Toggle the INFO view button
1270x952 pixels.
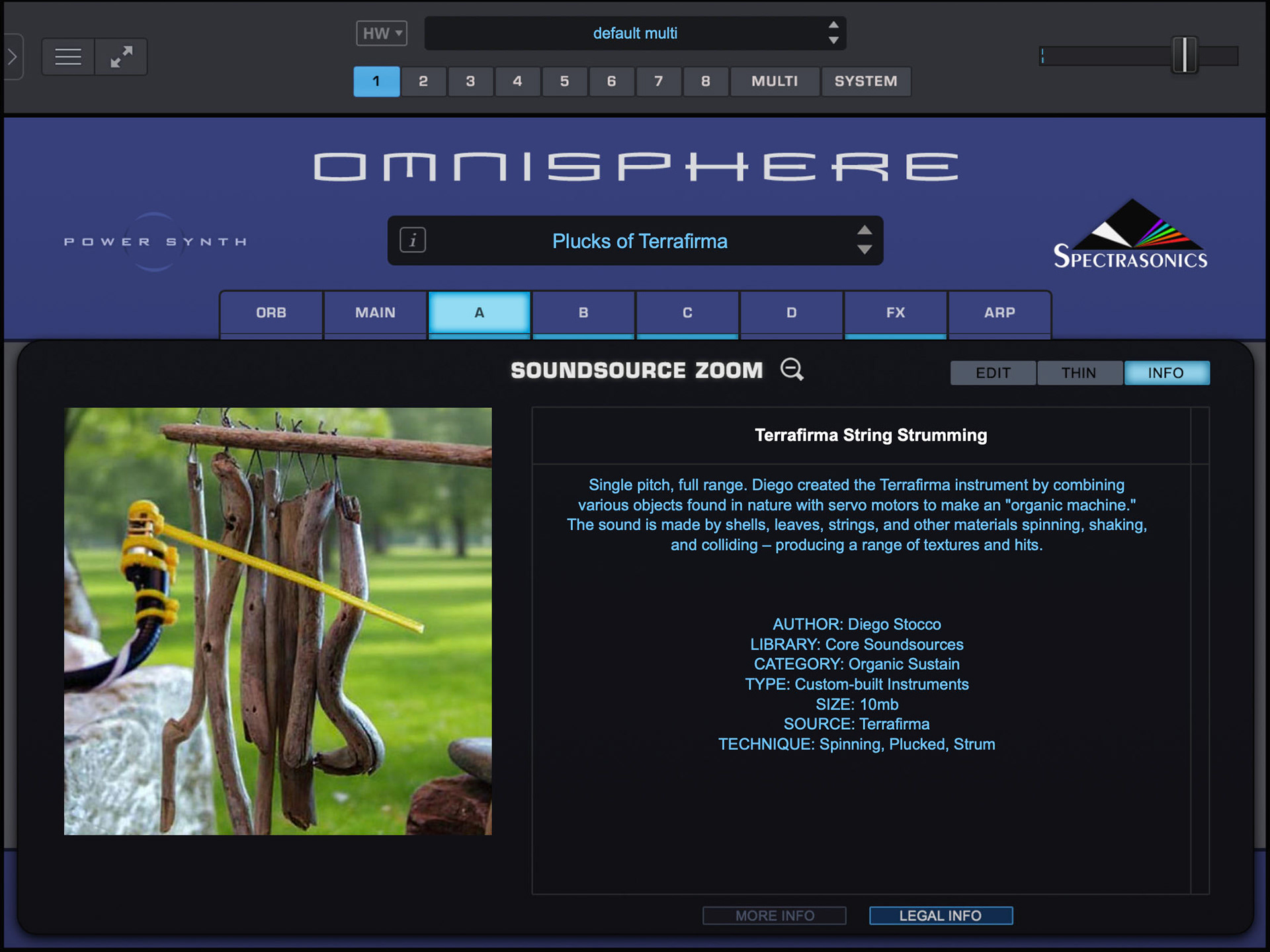(1166, 373)
